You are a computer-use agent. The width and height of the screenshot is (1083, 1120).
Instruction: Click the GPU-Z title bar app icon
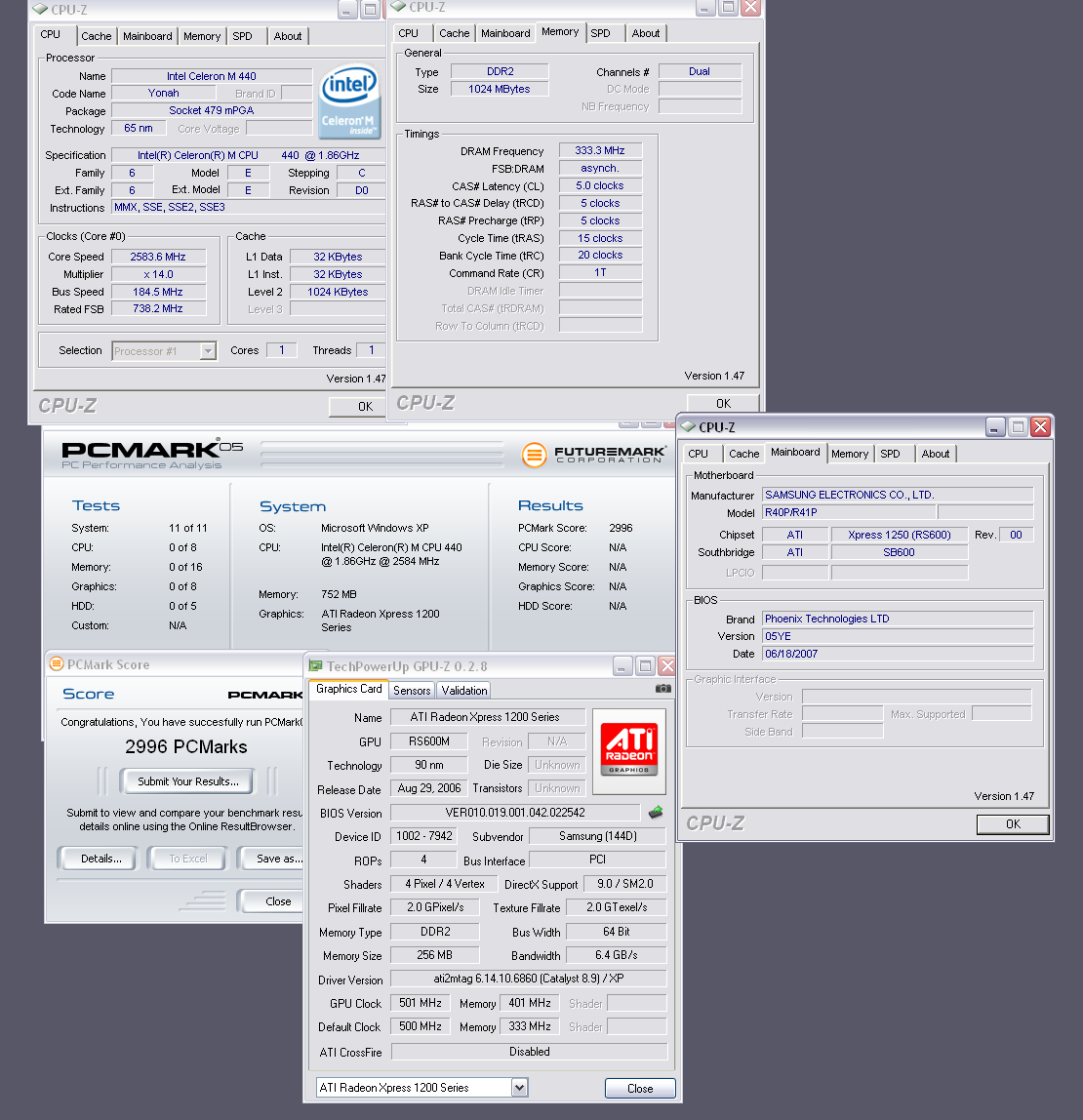[315, 665]
